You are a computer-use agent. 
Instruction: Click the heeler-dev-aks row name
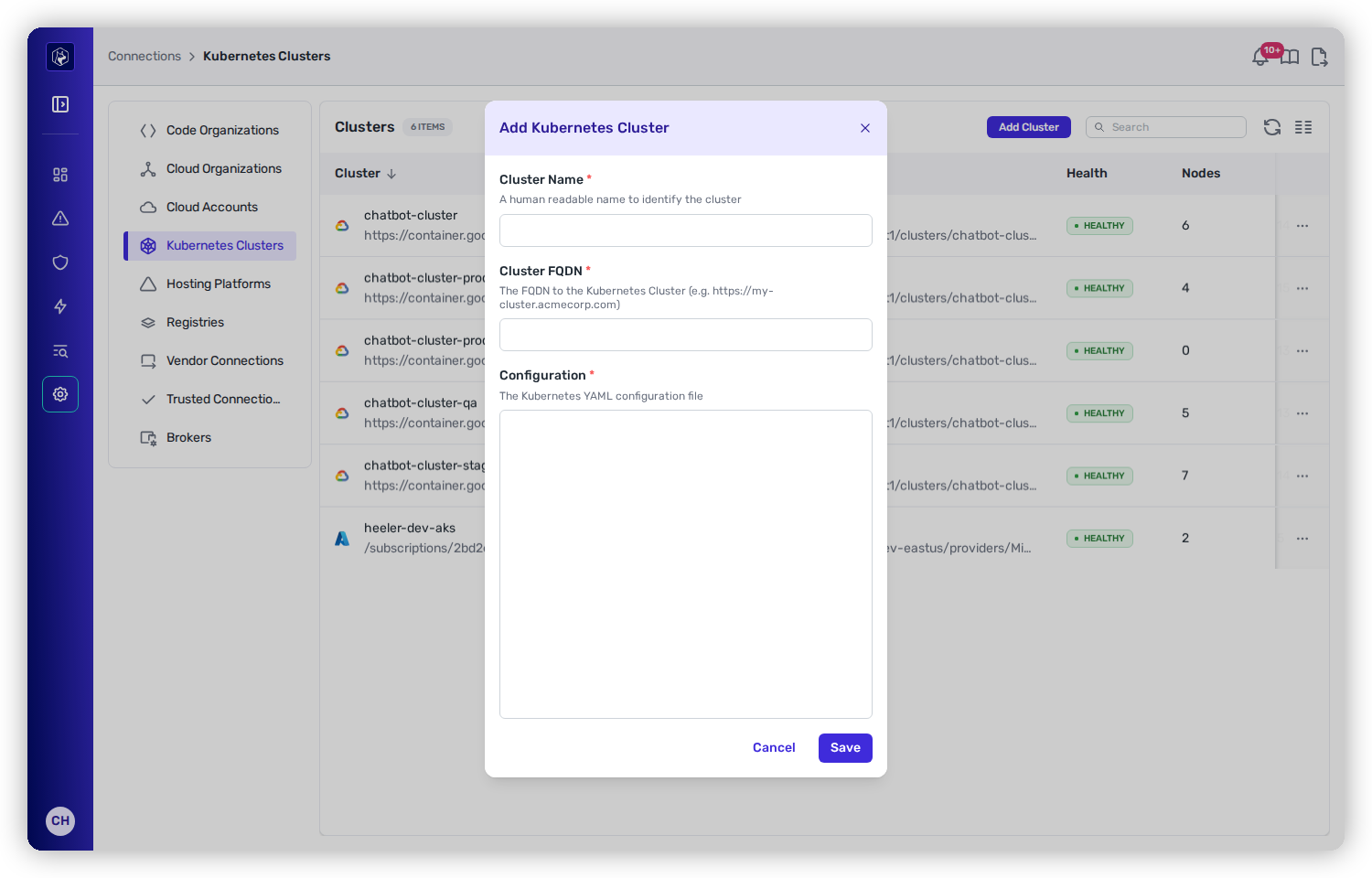tap(410, 528)
